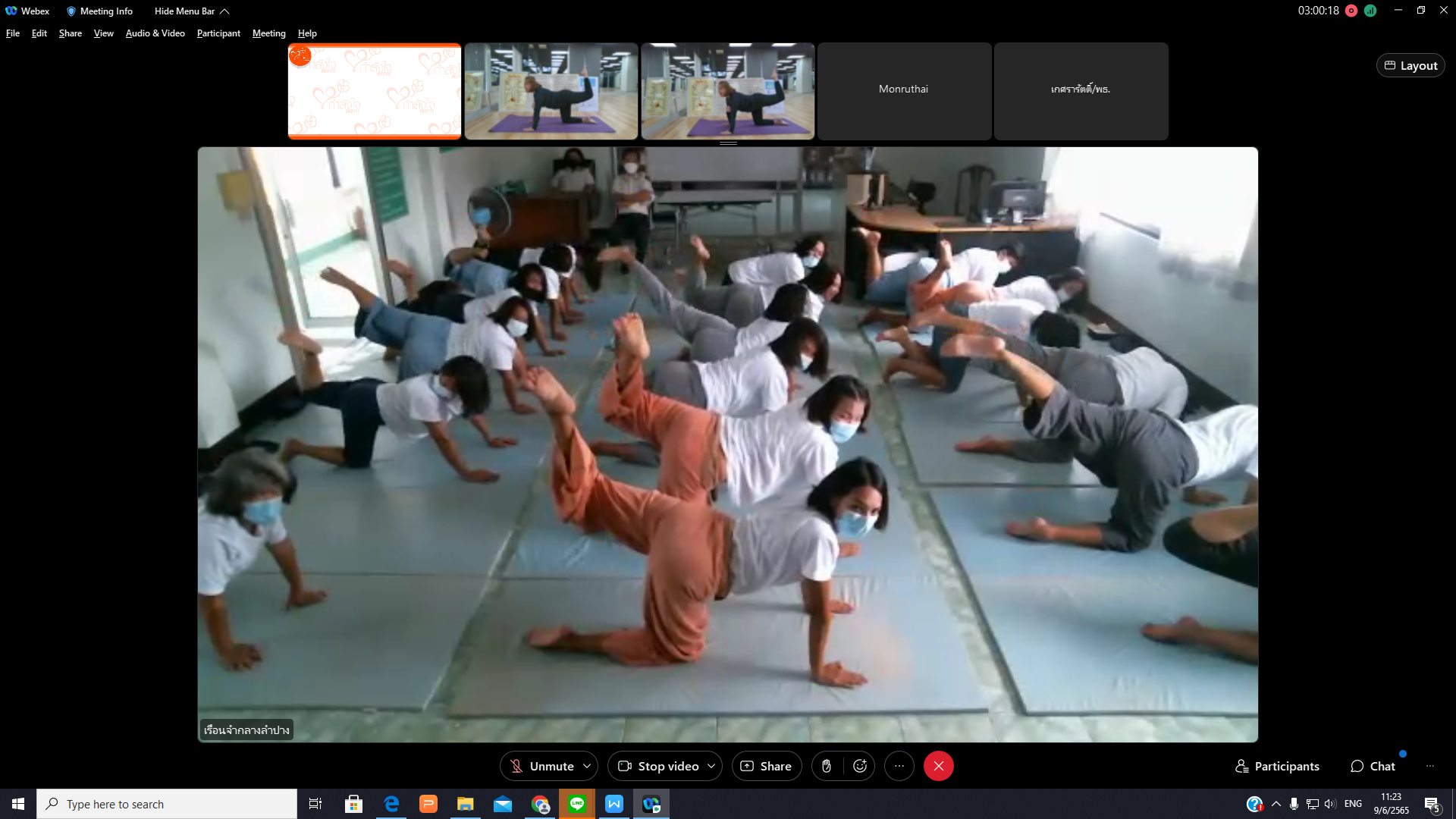Expand audio options arrow beside Unmute
Screen dimensions: 1456x819
click(x=587, y=766)
